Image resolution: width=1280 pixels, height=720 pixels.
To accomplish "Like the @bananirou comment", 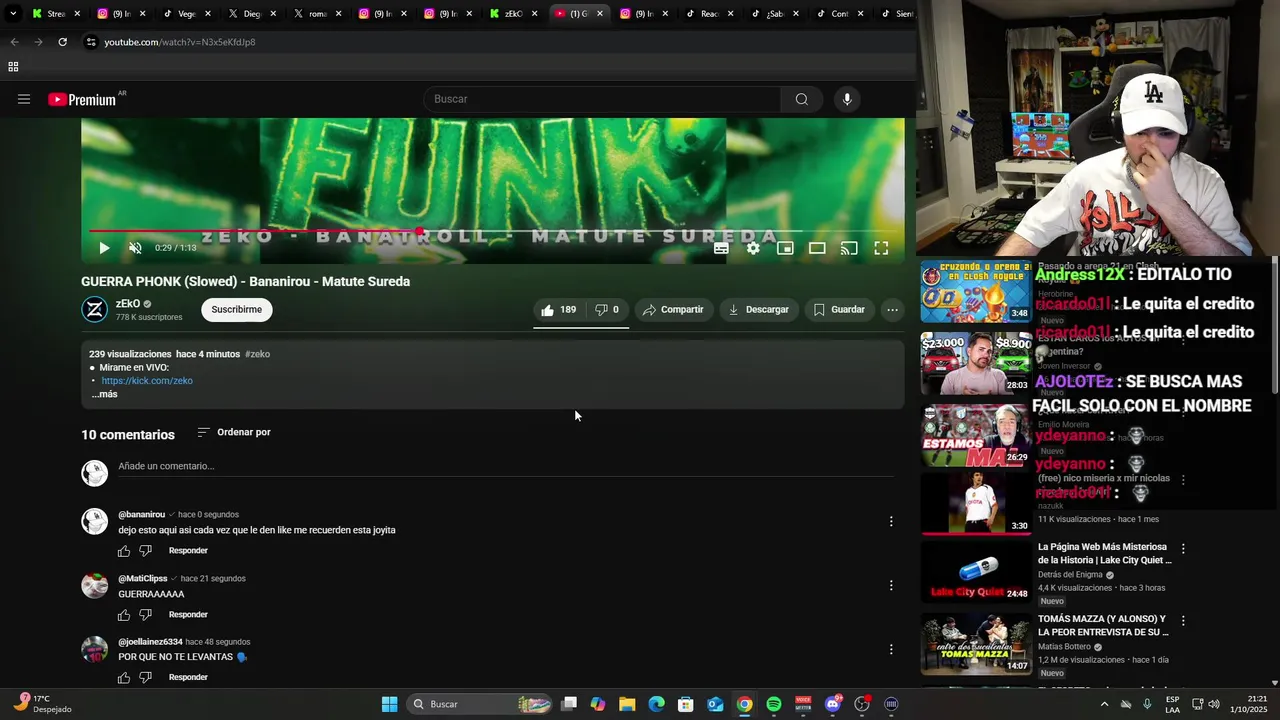I will [x=124, y=551].
